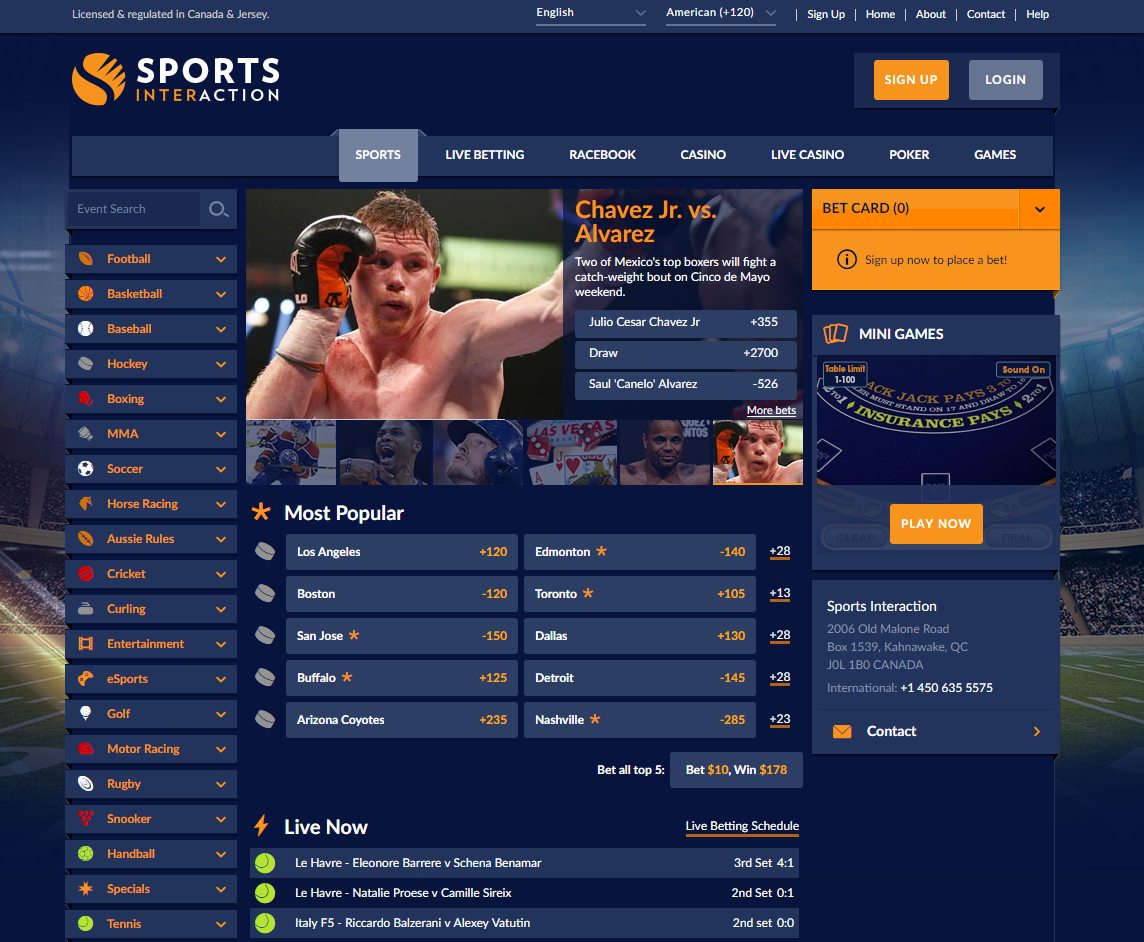1144x942 pixels.
Task: Click the Rugby ball icon
Action: 85,784
